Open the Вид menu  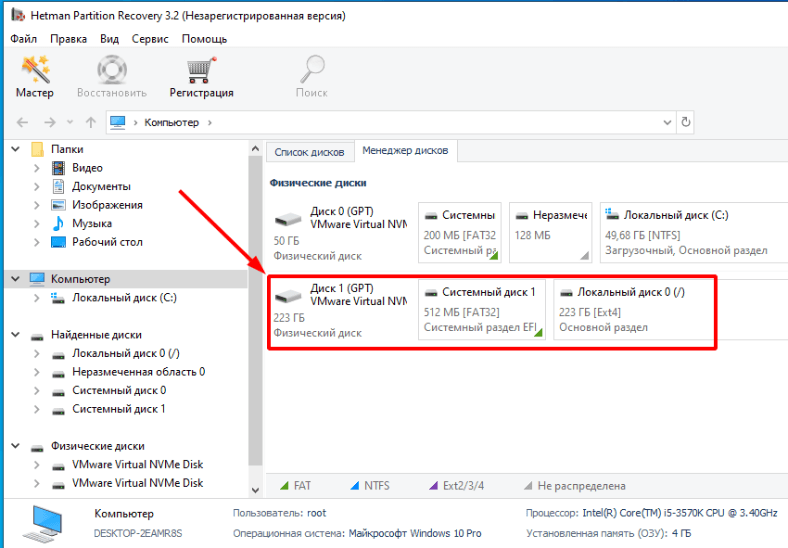point(109,39)
